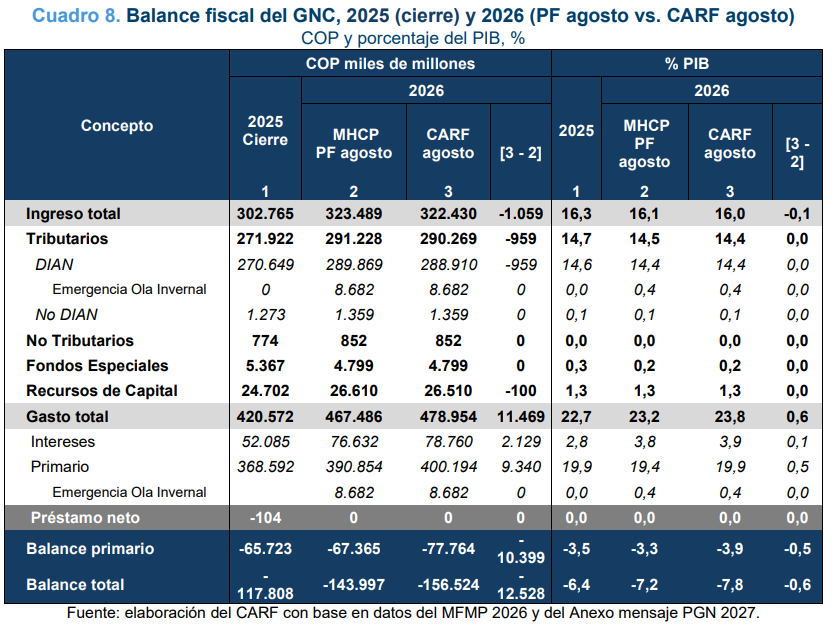Screen dimensions: 837x632
Task: Select the value 271.922
Action: pos(265,239)
